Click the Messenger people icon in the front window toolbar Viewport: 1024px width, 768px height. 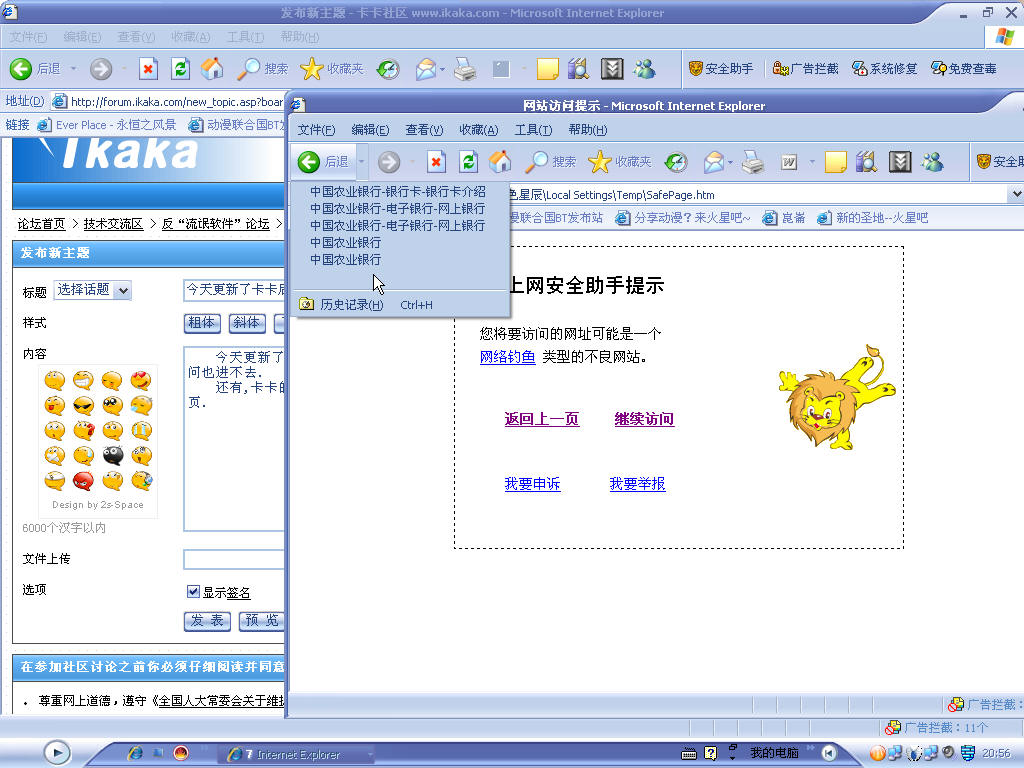[x=933, y=161]
